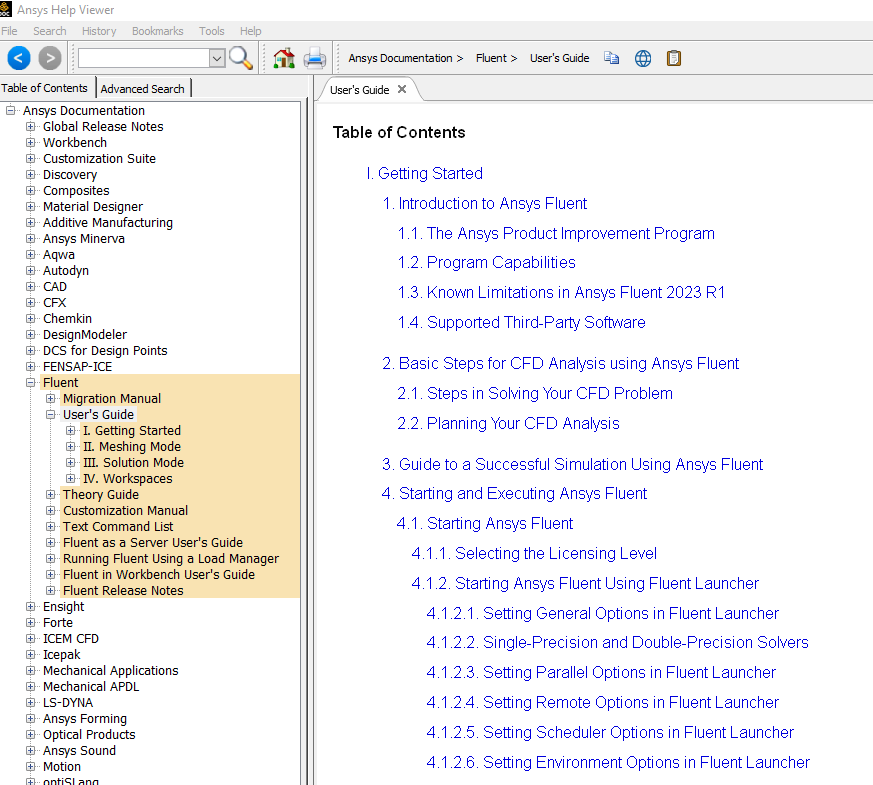Click the copy pages icon after User's Guide breadcrumb
Screen dimensions: 873x785
point(612,58)
